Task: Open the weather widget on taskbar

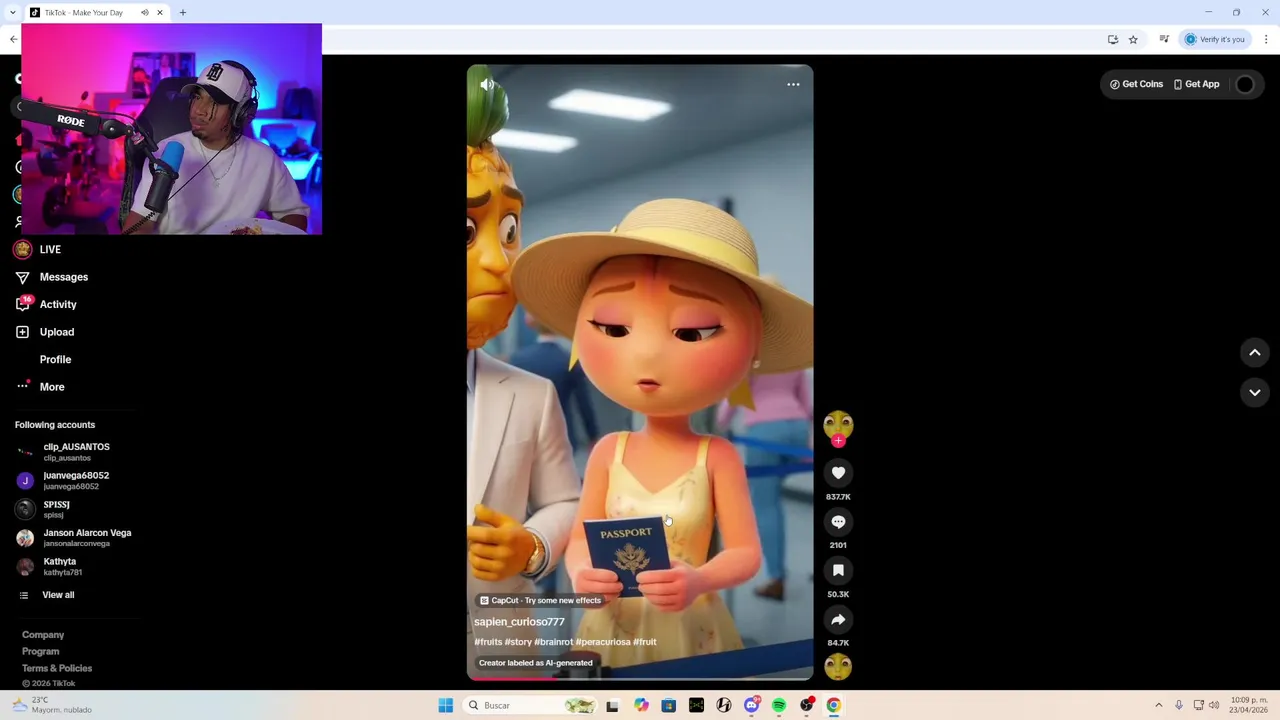Action: pyautogui.click(x=52, y=705)
